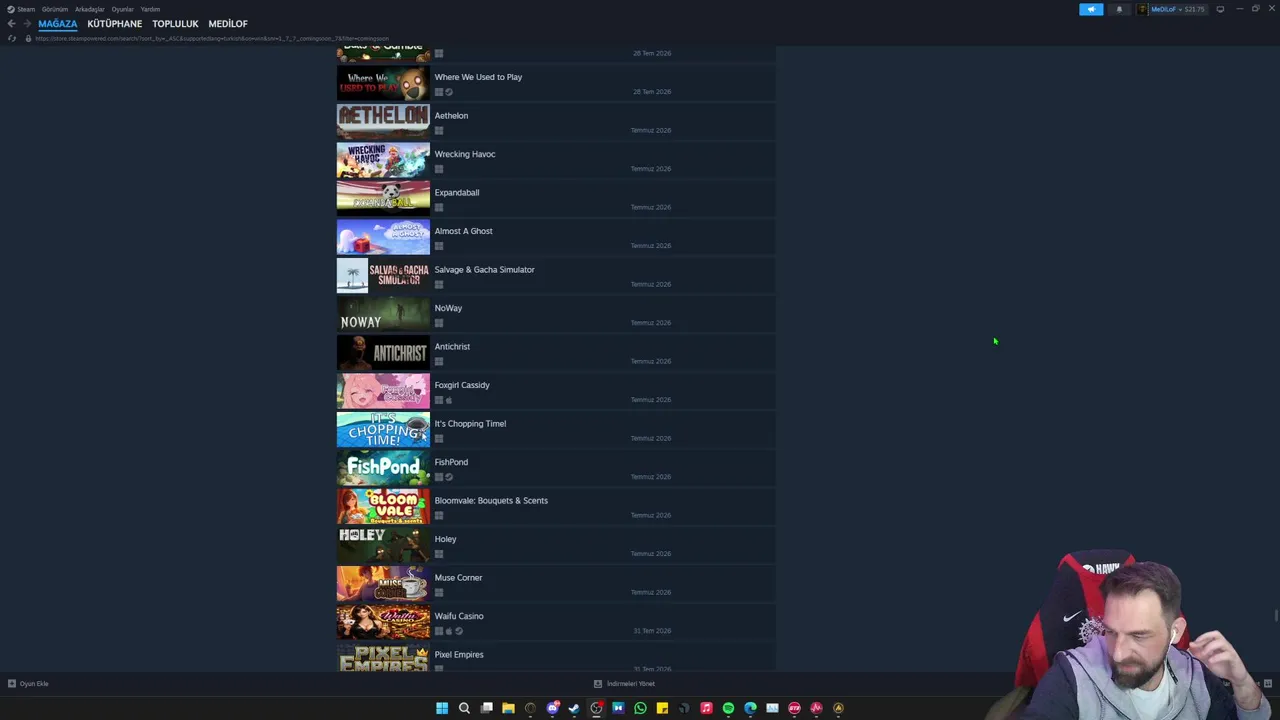The image size is (1280, 720).
Task: Click the FishPond thumbnail image
Action: pos(383,469)
